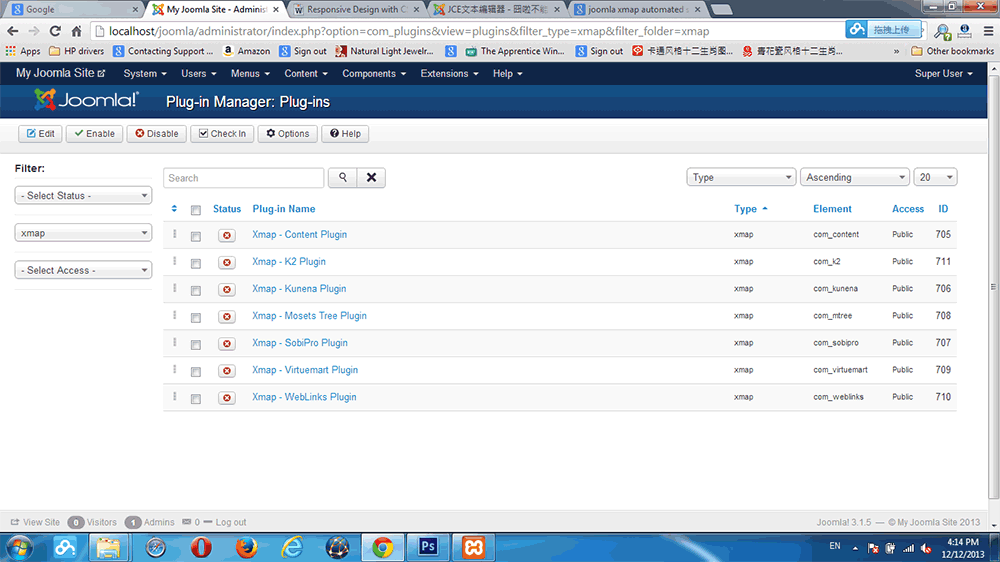Viewport: 1000px width, 562px height.
Task: Expand the Components dropdown menu
Action: pos(374,73)
